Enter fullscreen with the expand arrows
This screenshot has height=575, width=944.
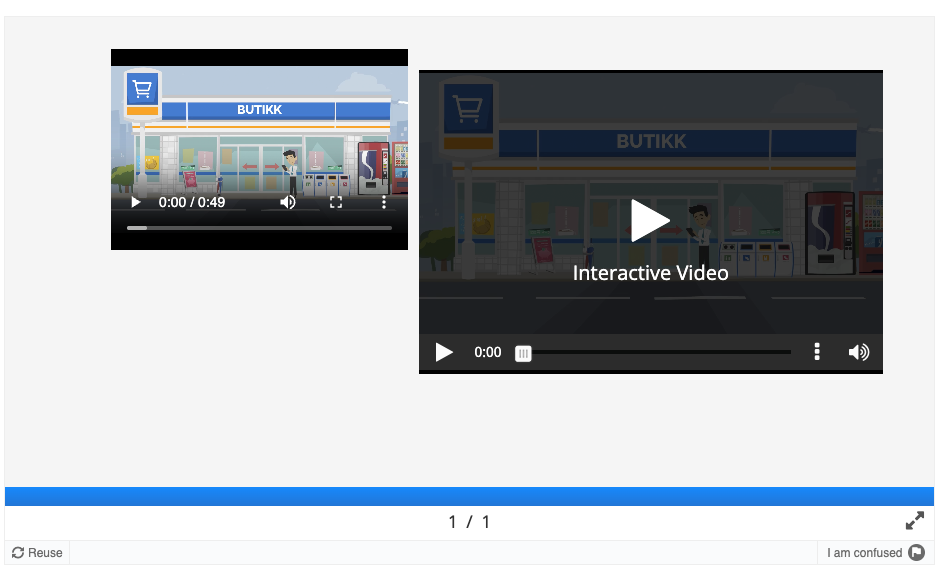coord(914,521)
